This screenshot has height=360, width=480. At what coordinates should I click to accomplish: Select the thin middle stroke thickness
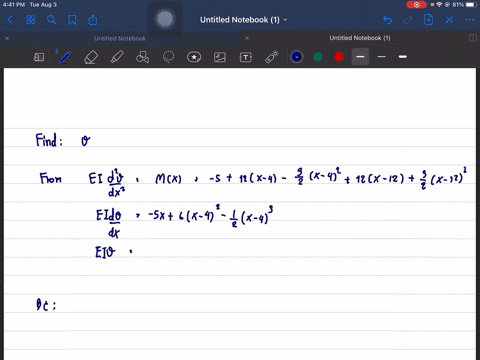[382, 57]
